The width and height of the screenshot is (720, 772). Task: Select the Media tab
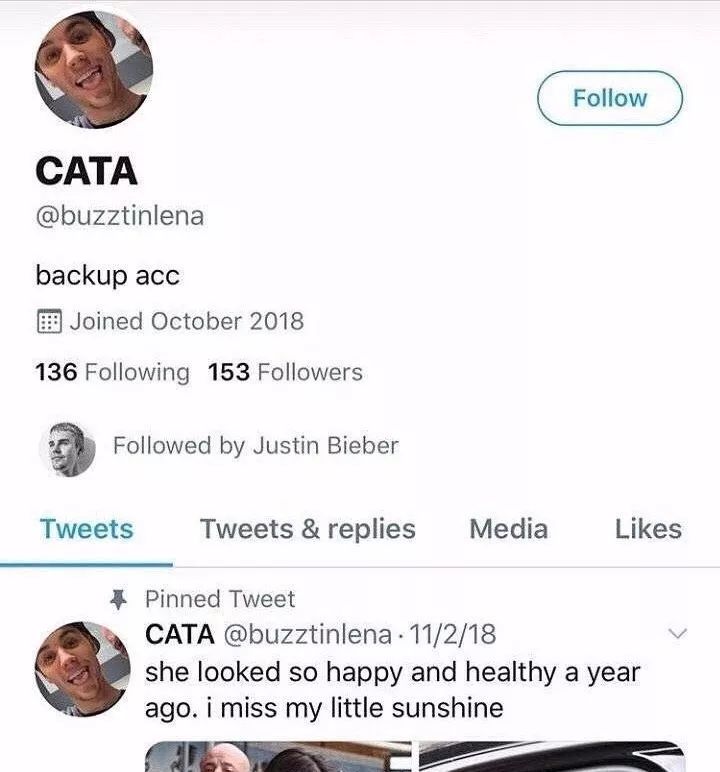point(508,529)
